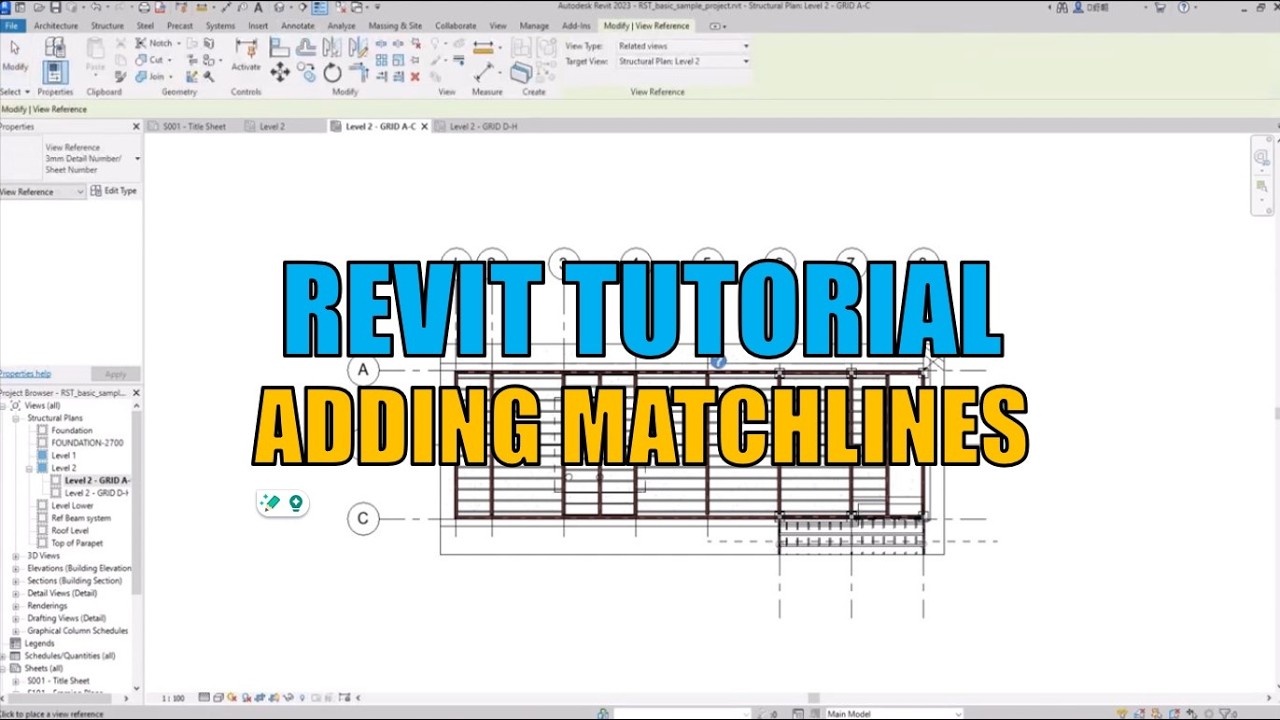Open the Properties help link

[x=25, y=374]
